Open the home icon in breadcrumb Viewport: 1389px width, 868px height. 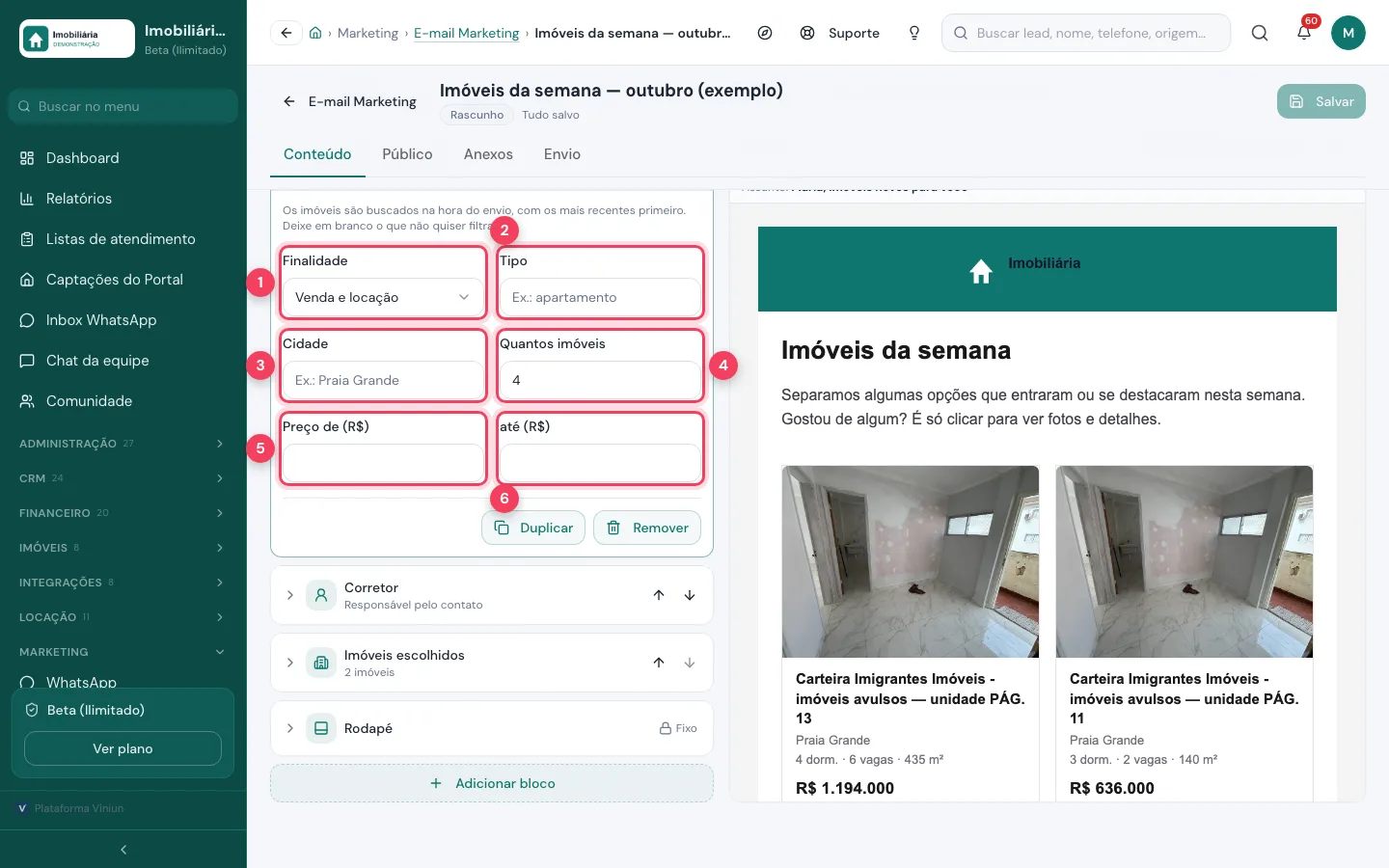[x=315, y=33]
